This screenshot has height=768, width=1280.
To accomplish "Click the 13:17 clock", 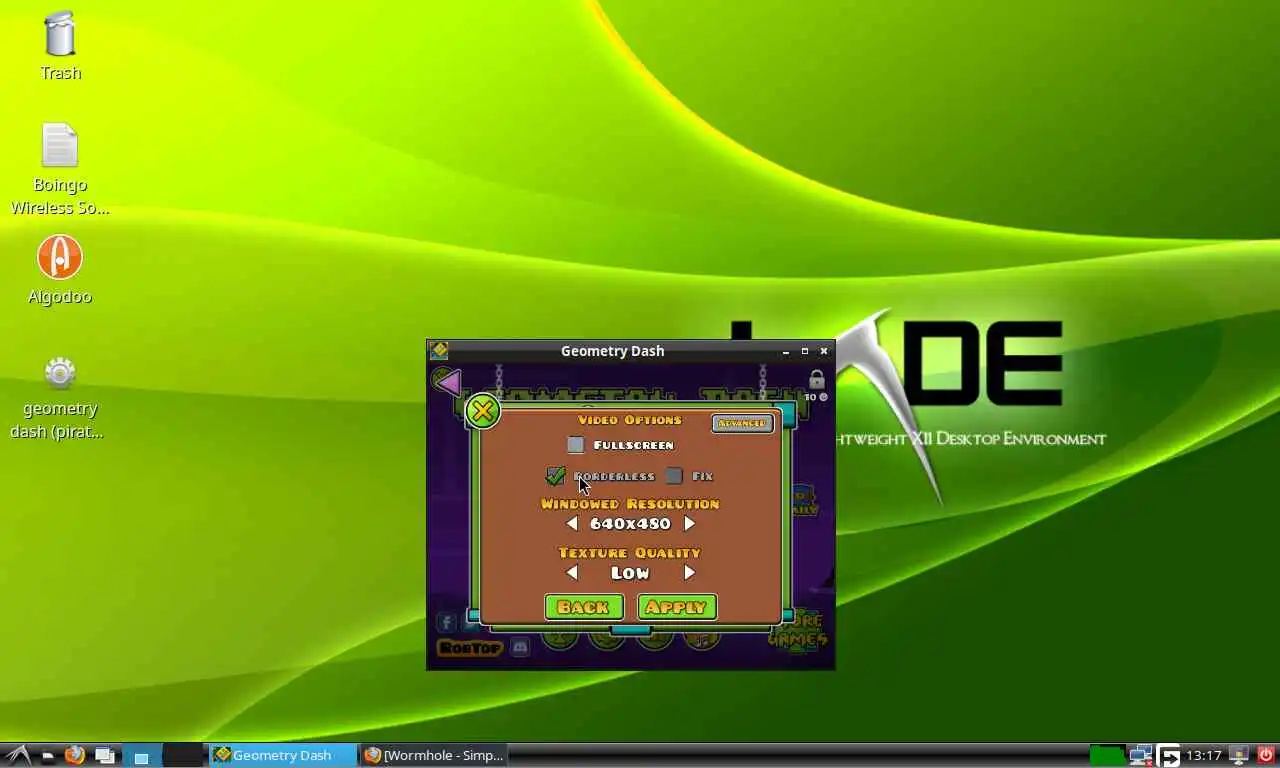I will (x=1204, y=756).
